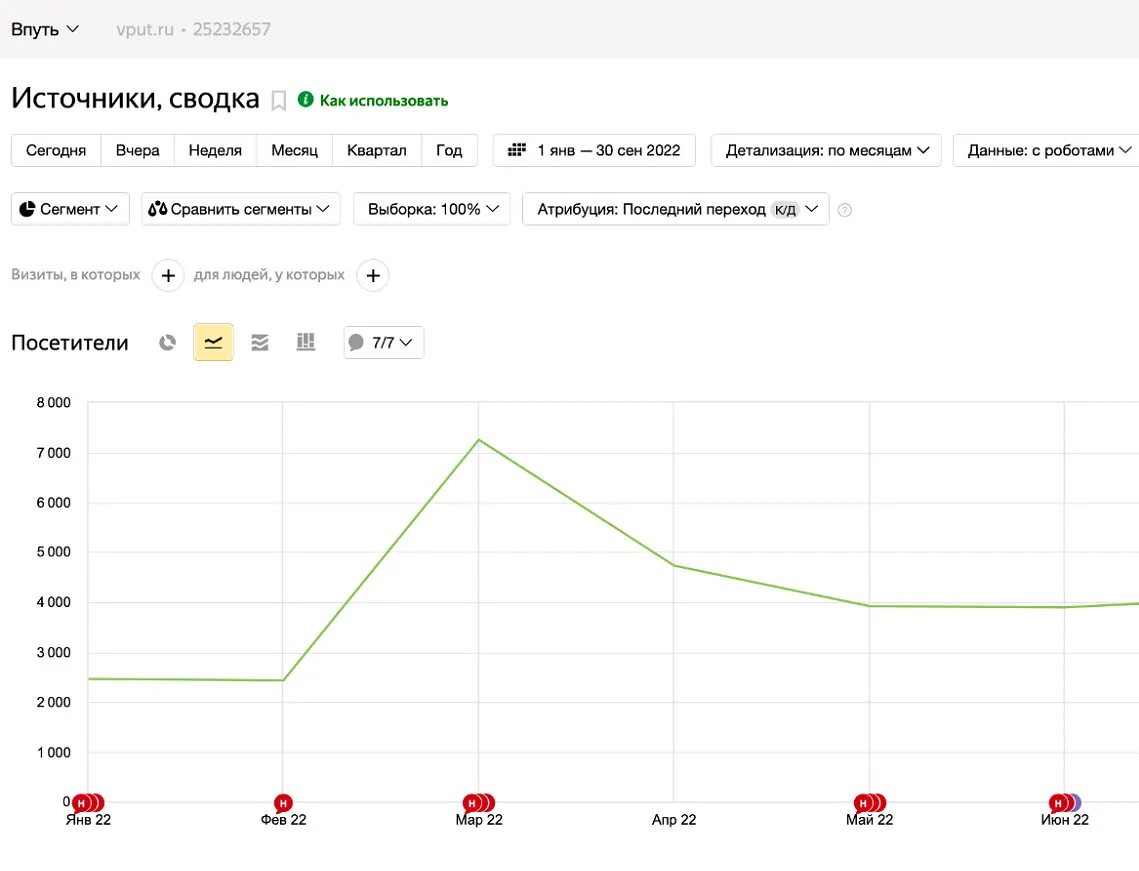Open the Как использовать help link

pyautogui.click(x=383, y=101)
